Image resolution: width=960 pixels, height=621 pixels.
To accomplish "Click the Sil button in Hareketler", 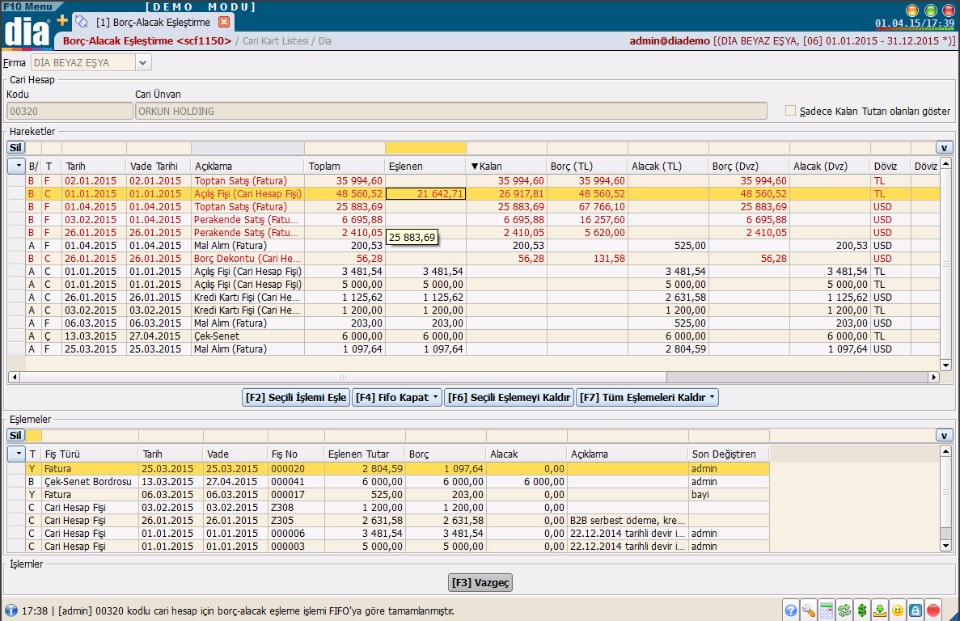I will [x=15, y=148].
